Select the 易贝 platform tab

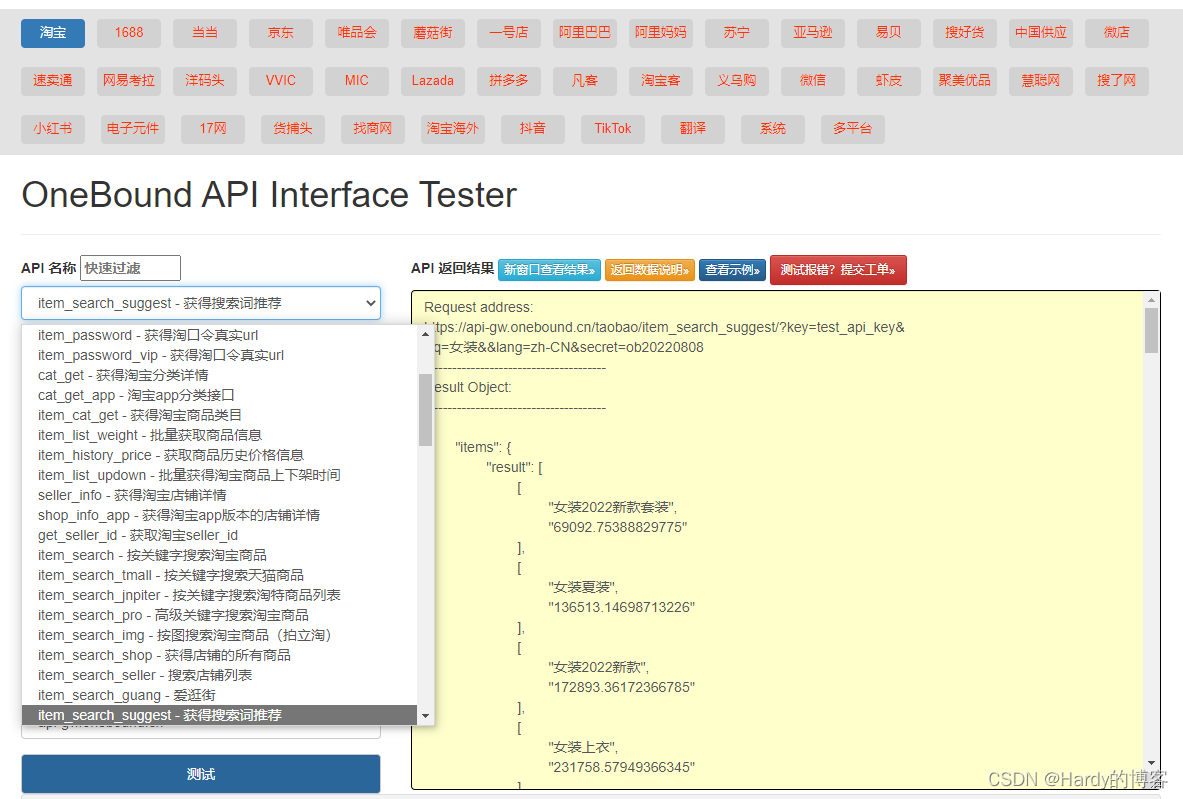(x=889, y=33)
